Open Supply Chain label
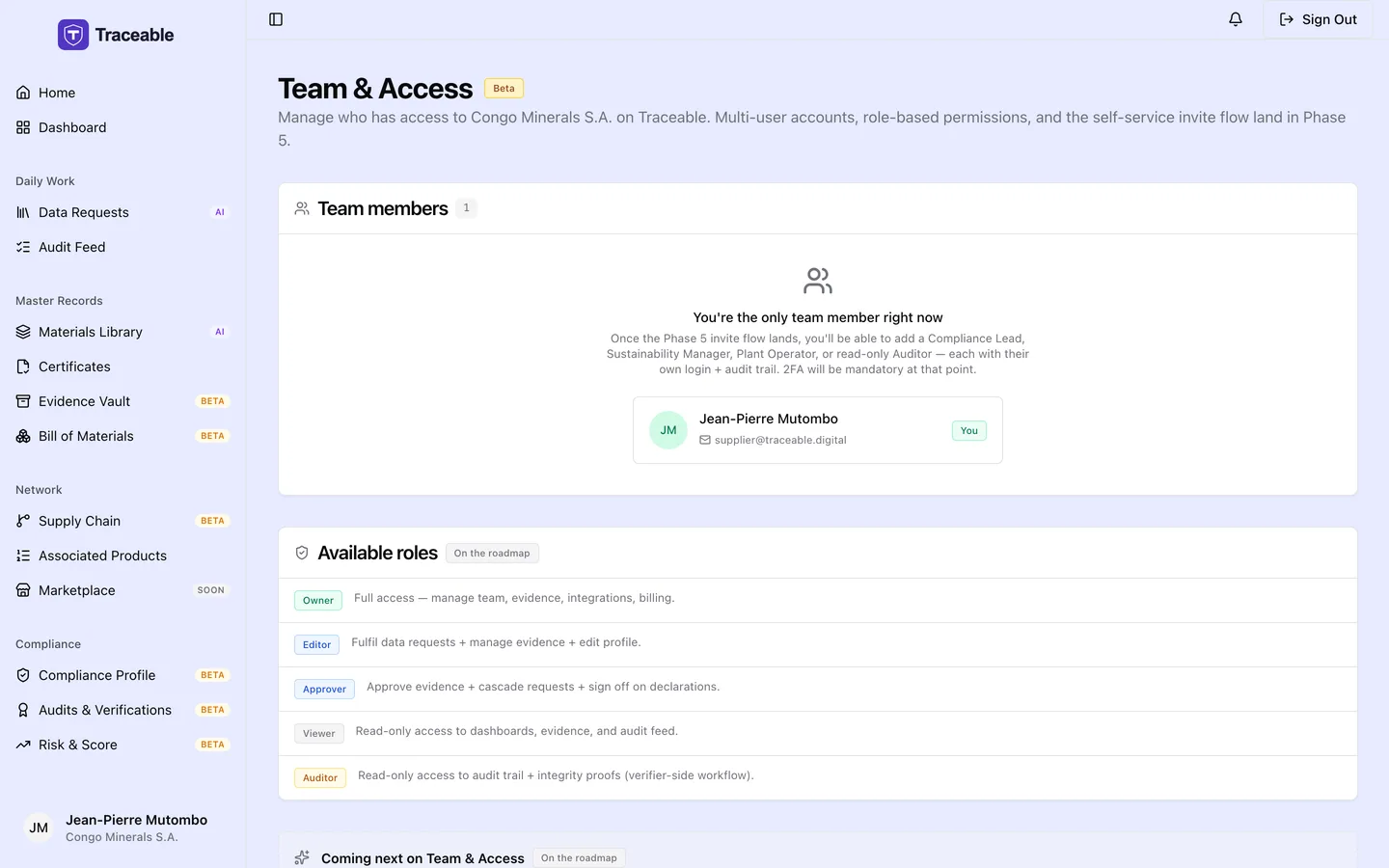 [79, 521]
